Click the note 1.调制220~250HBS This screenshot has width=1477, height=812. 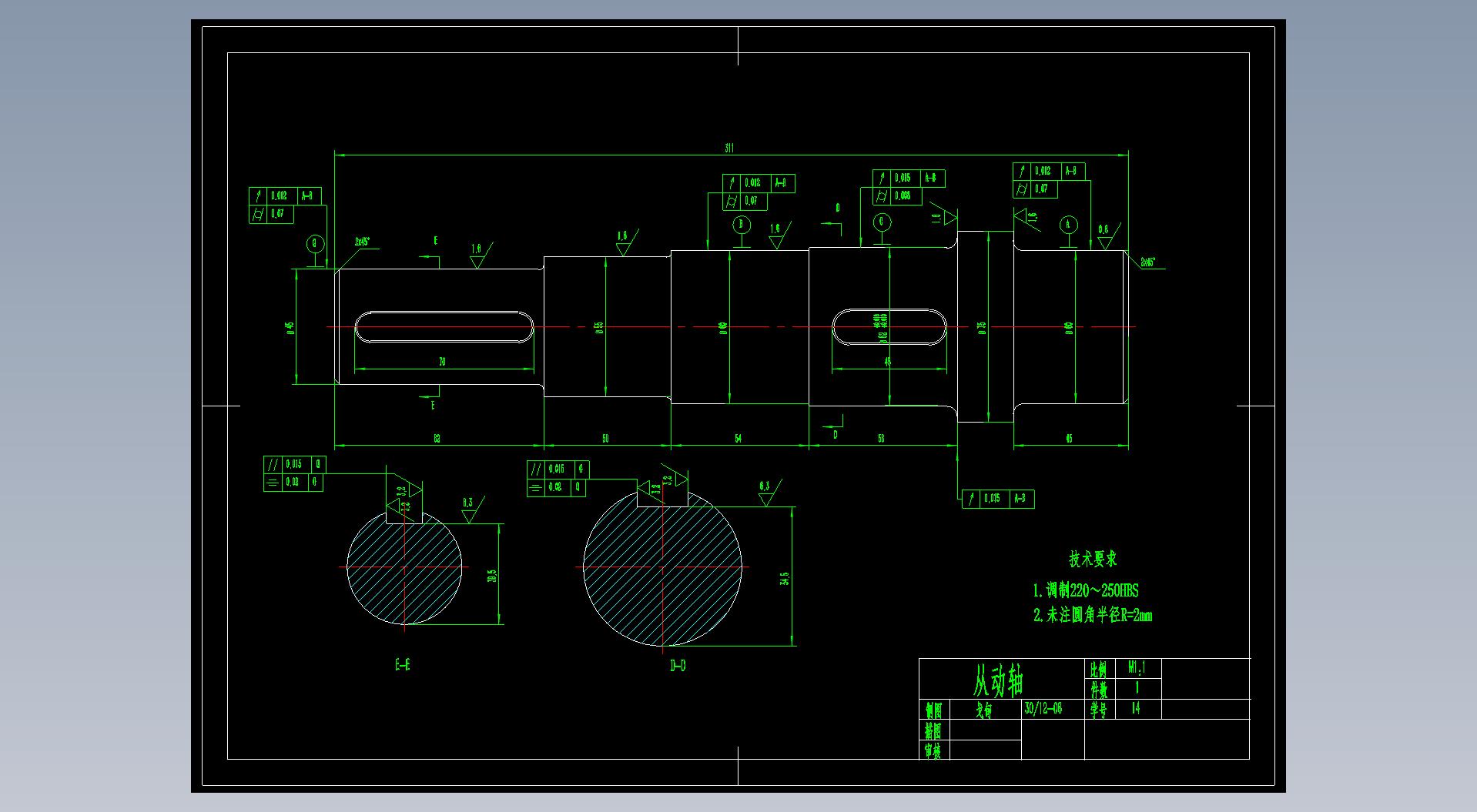point(1086,591)
